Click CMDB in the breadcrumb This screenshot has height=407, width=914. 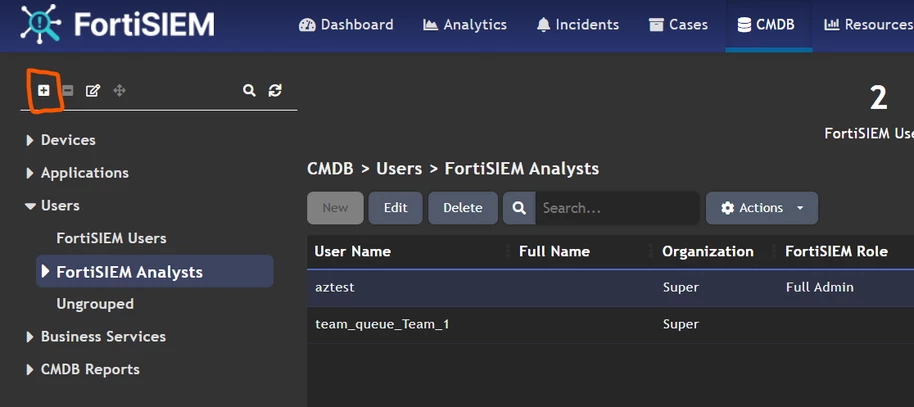(x=331, y=169)
